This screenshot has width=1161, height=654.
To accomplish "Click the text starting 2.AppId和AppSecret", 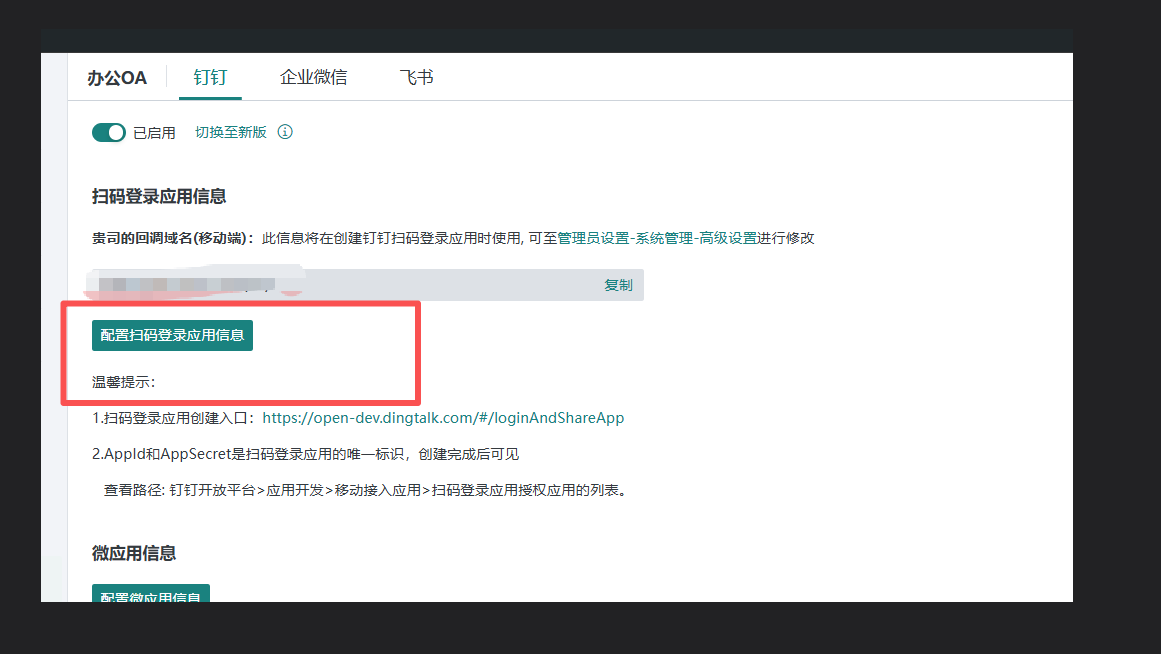I will point(305,454).
